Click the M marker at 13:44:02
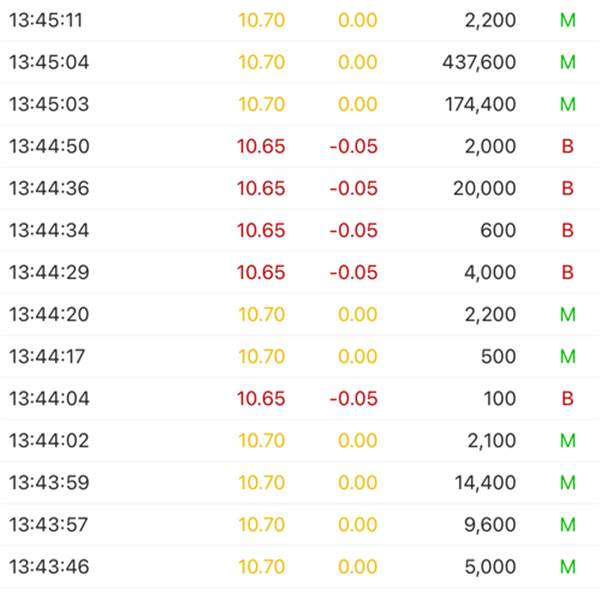This screenshot has width=600, height=600. tap(568, 440)
